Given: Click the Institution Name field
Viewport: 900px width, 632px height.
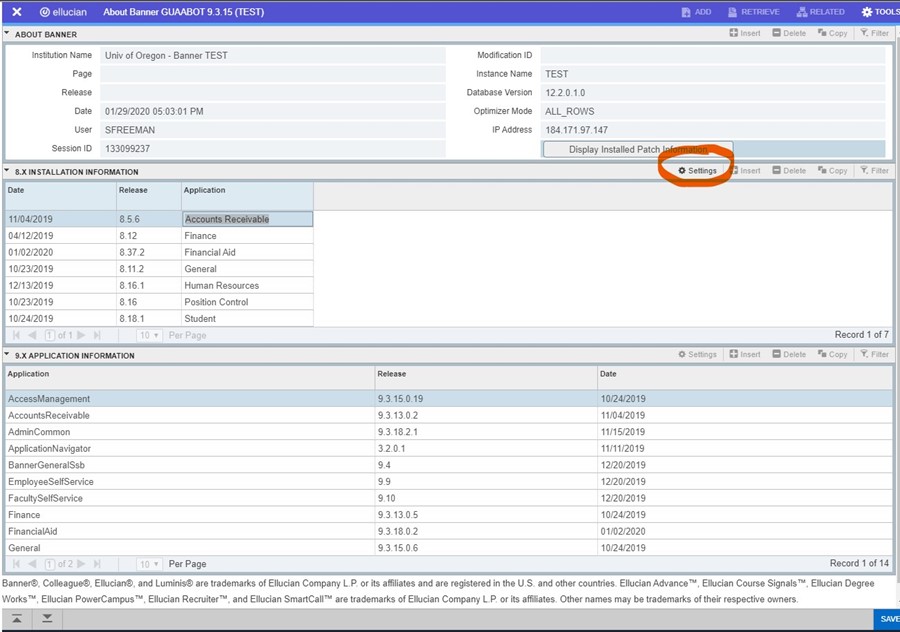Looking at the screenshot, I should 273,56.
